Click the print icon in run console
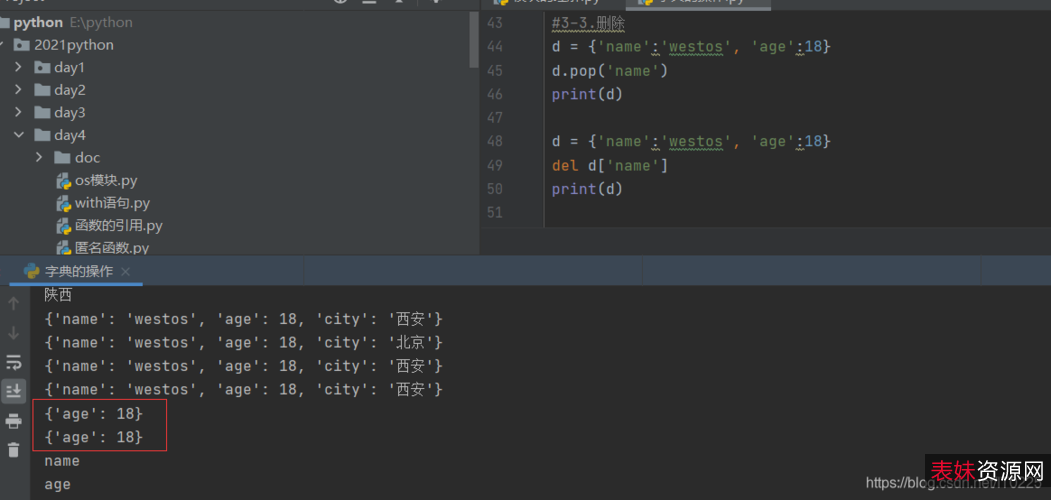This screenshot has width=1051, height=500. click(14, 420)
